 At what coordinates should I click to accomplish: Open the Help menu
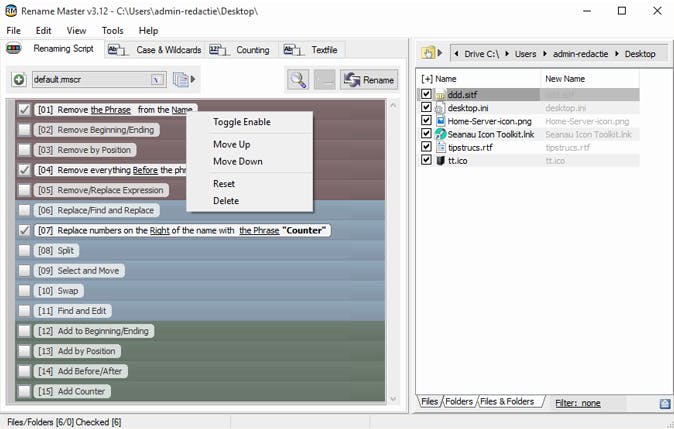point(148,31)
